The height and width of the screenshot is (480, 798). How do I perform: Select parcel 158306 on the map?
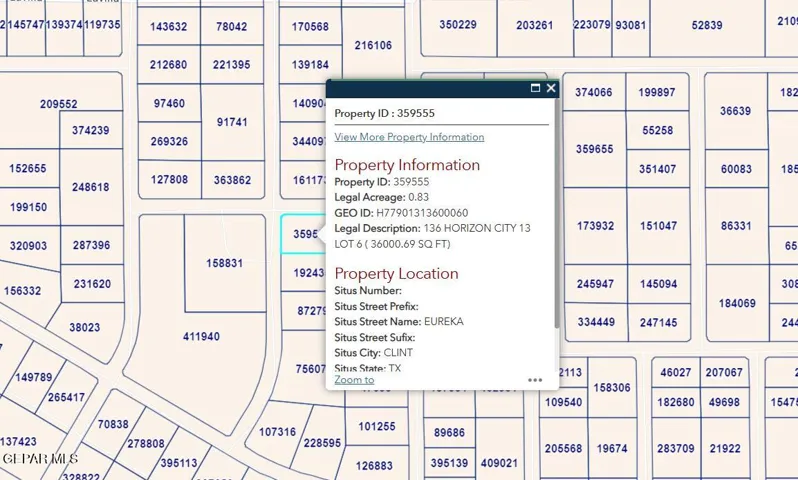tap(612, 388)
